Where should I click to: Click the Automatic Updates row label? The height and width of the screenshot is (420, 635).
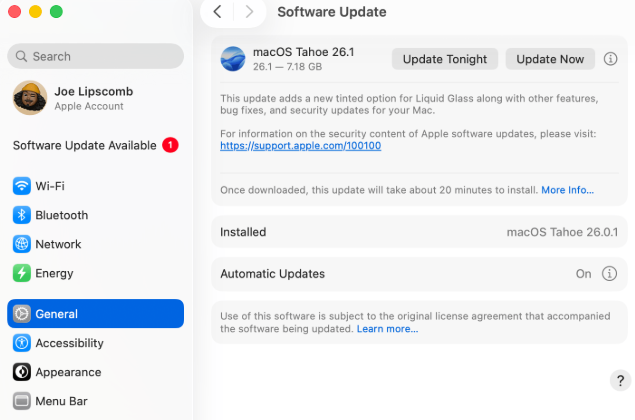pyautogui.click(x=273, y=274)
